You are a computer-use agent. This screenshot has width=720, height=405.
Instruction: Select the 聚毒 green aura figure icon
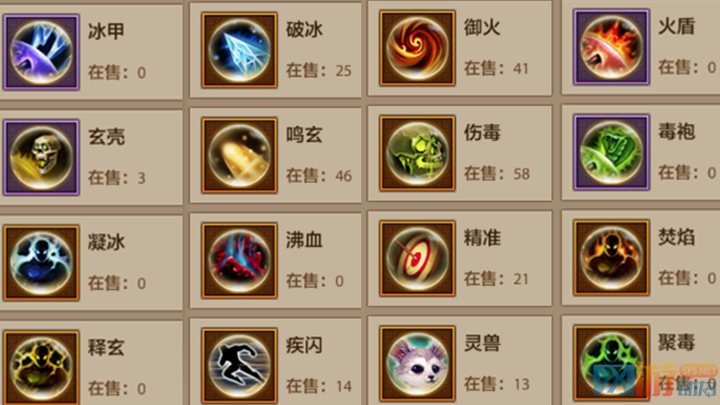[611, 363]
